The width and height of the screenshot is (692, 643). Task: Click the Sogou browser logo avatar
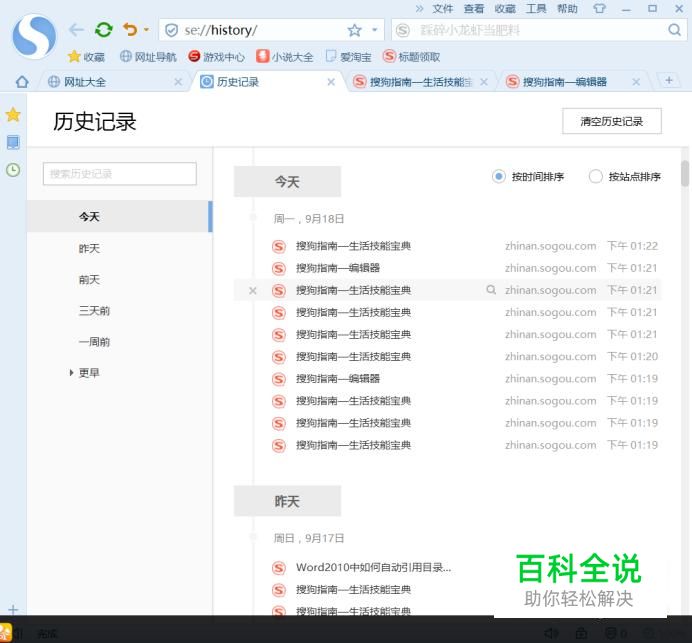pos(34,36)
